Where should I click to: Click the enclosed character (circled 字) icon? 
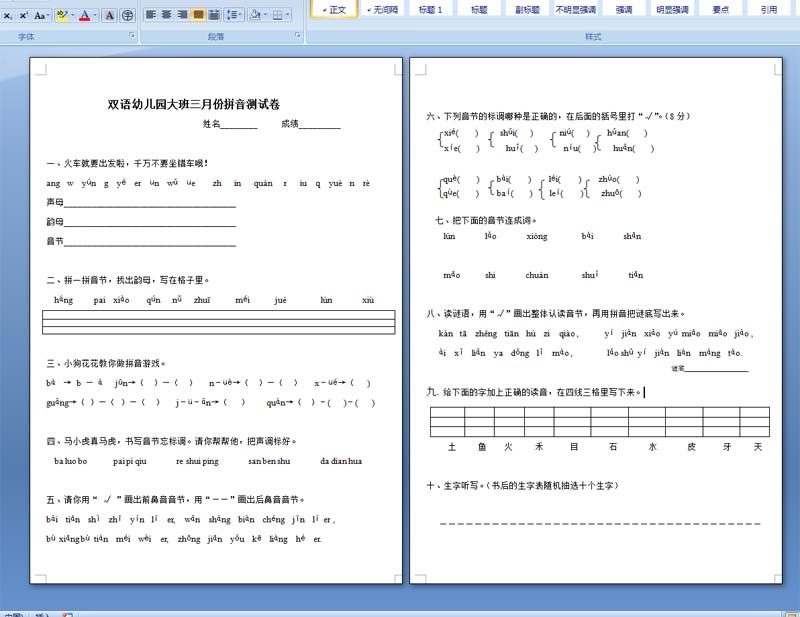click(x=127, y=16)
